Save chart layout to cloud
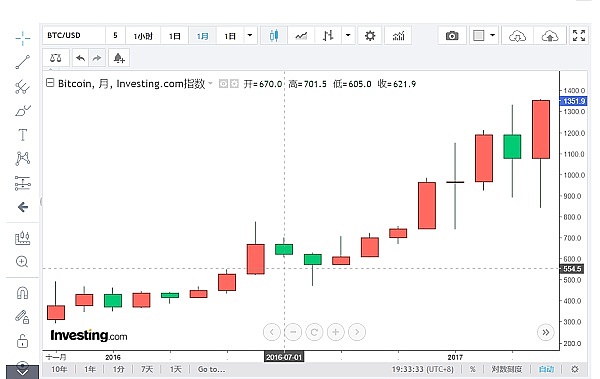This screenshot has width=600, height=379. 550,36
